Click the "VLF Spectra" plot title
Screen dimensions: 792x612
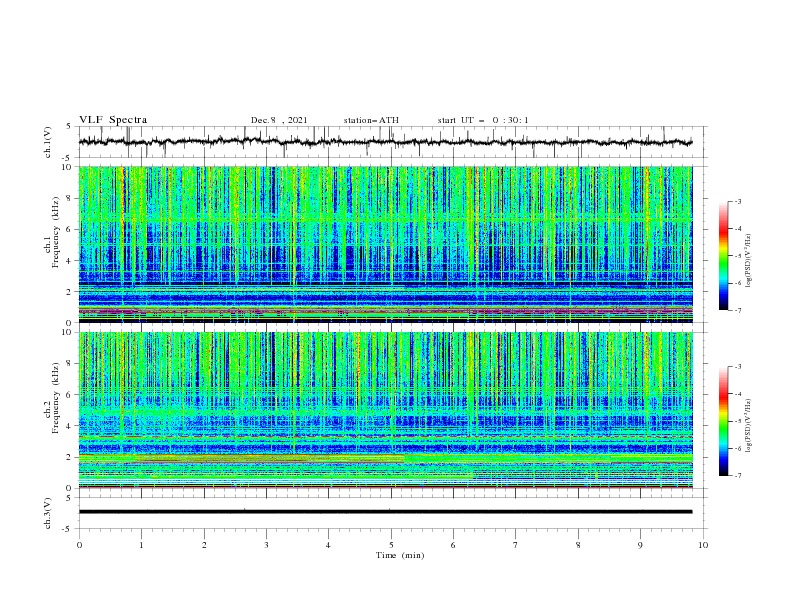tap(113, 120)
